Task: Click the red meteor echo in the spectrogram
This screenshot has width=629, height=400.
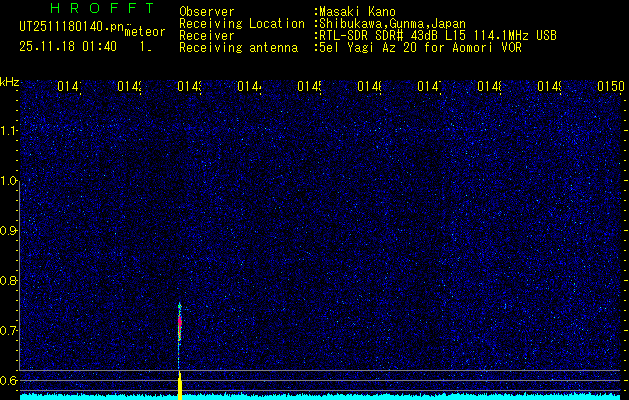Action: point(180,322)
